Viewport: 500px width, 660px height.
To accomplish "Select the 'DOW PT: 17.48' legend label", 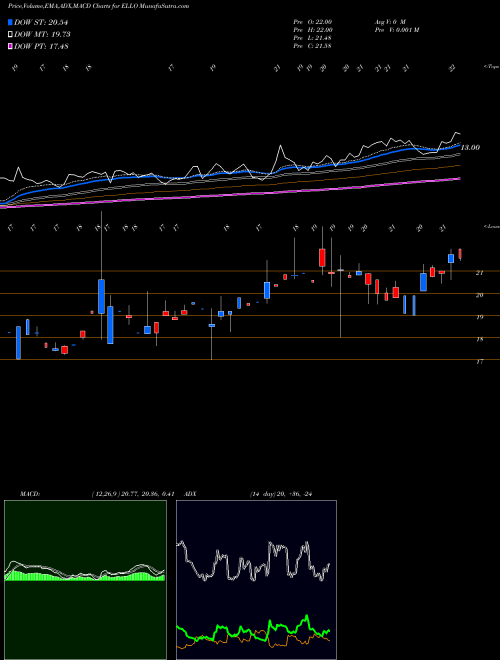I will pos(41,46).
